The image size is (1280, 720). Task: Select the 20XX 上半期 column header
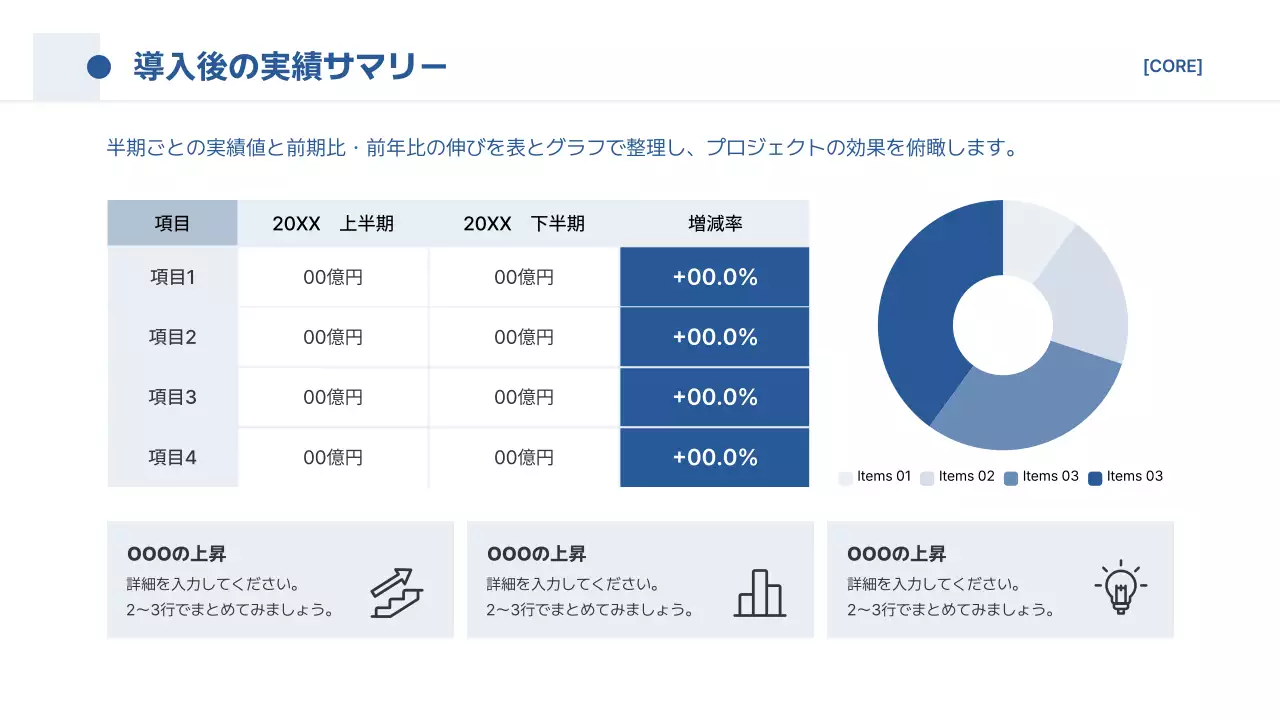[333, 223]
